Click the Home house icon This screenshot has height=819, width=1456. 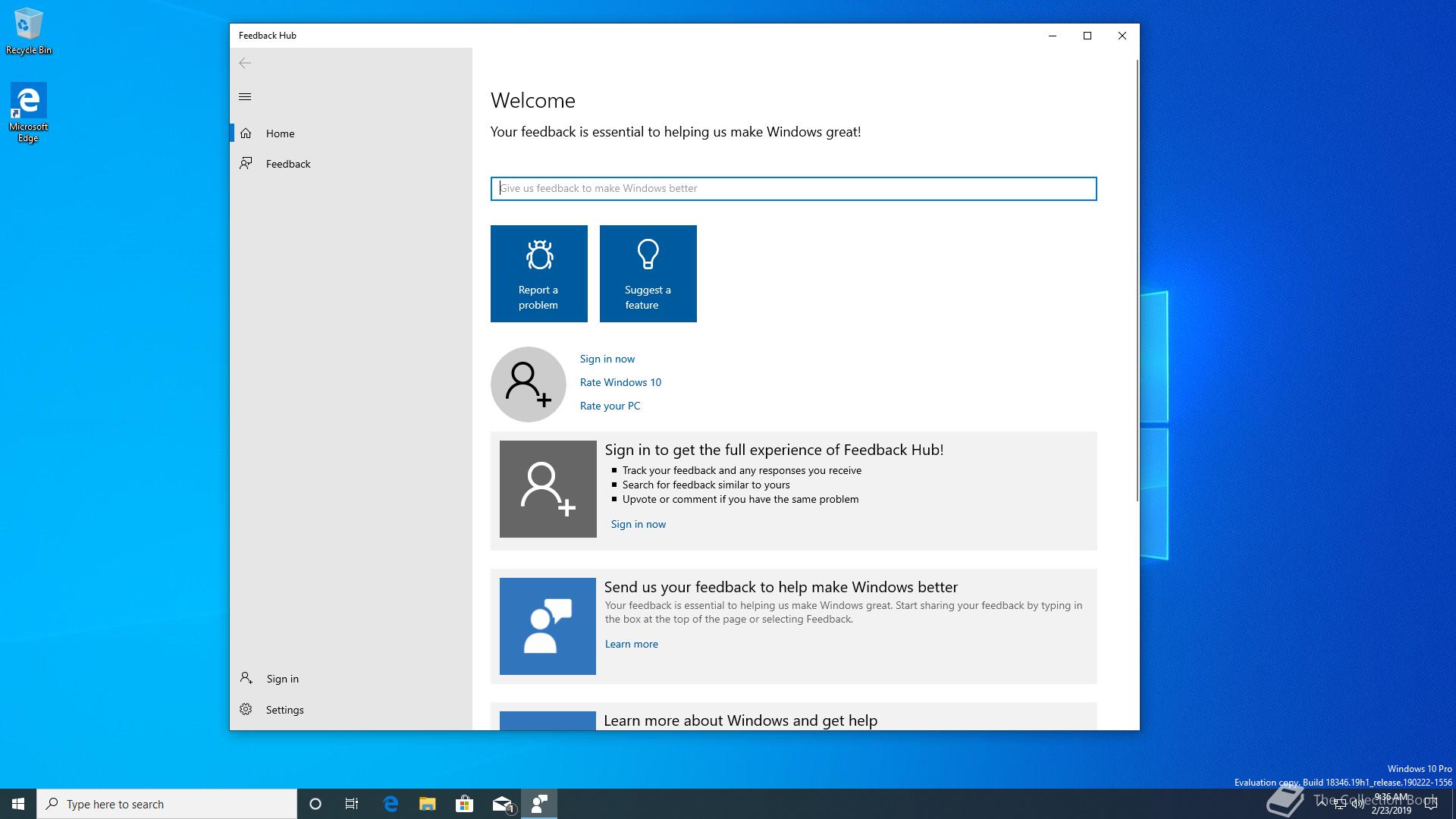[x=246, y=133]
